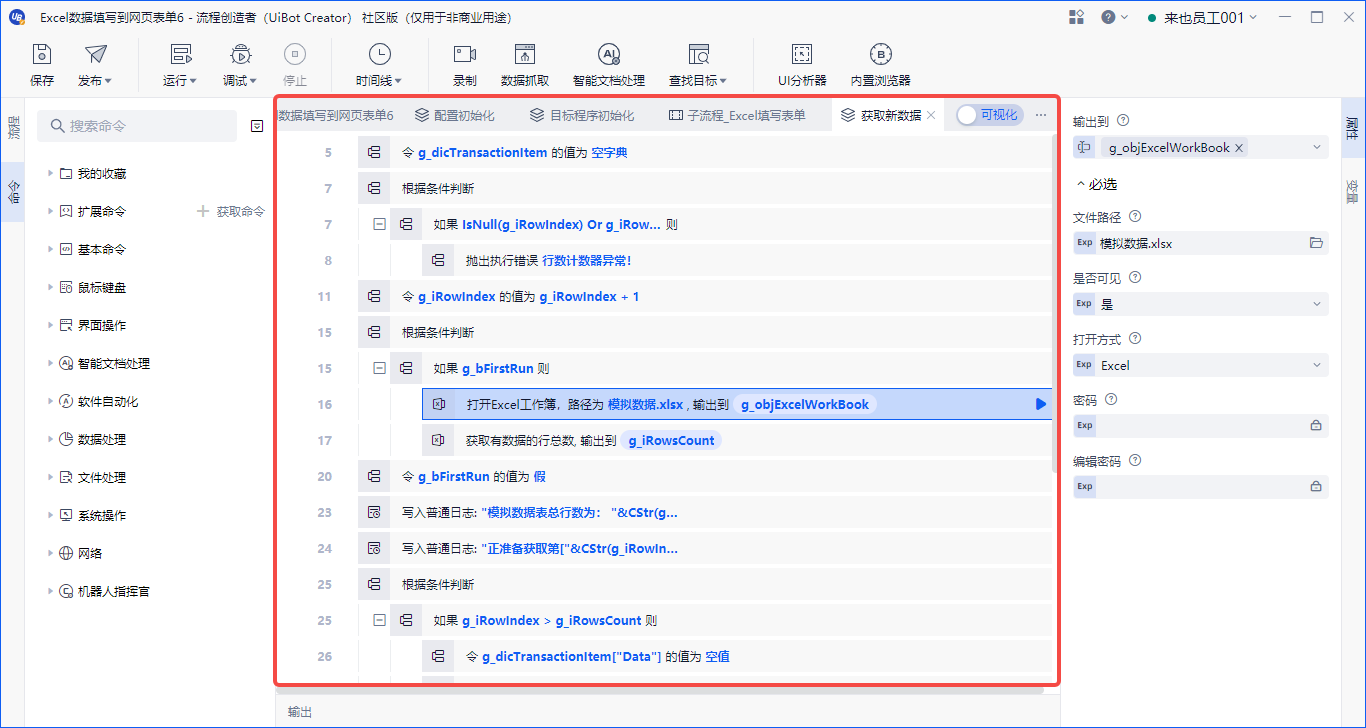
Task: Click the 密码 input field
Action: pos(1201,425)
